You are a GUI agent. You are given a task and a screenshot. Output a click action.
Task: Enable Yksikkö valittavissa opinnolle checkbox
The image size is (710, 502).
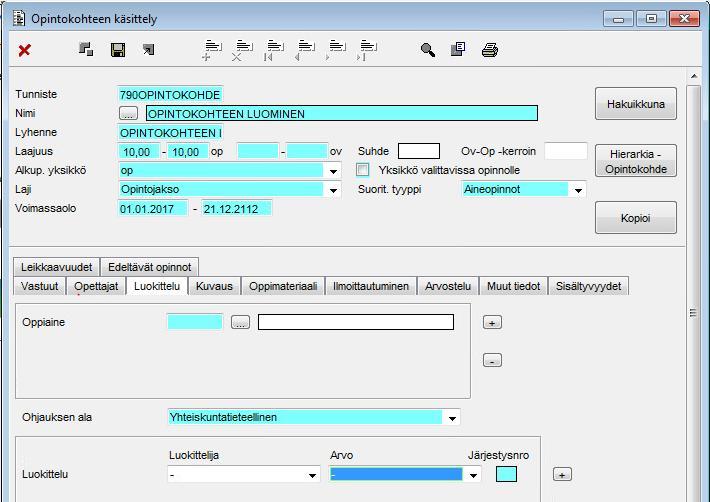click(362, 170)
